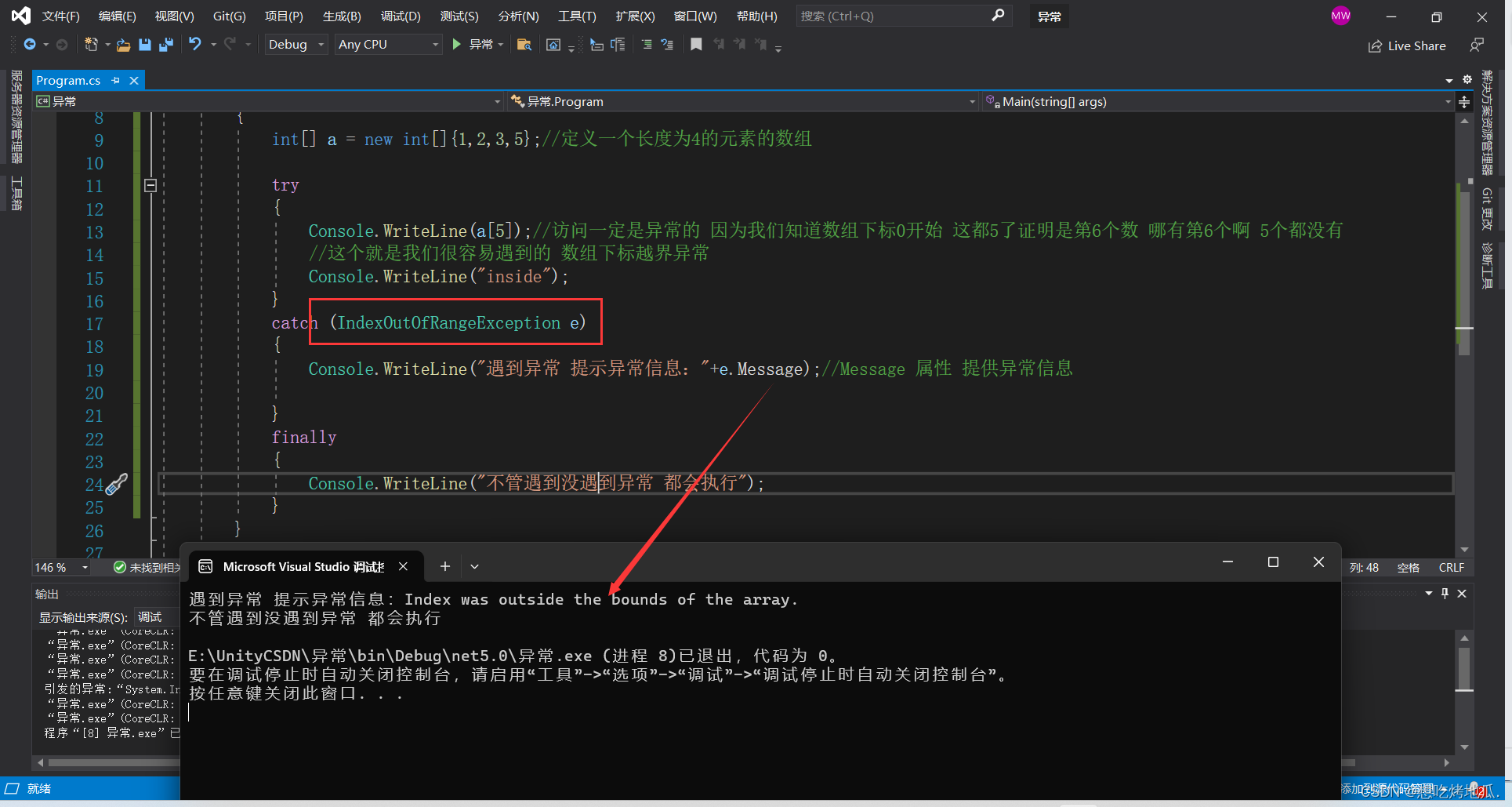The width and height of the screenshot is (1512, 807).
Task: Click the editor scroll down arrow
Action: [x=1464, y=550]
